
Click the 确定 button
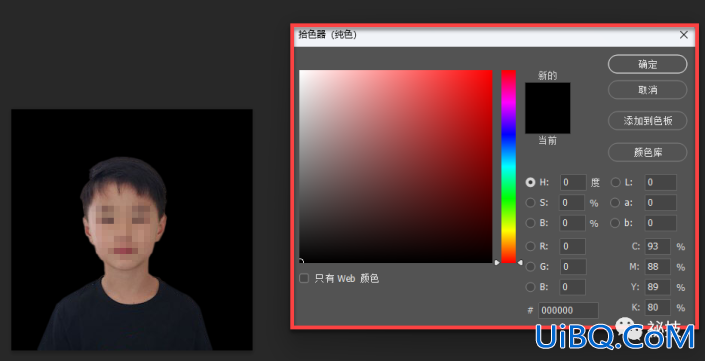(647, 64)
